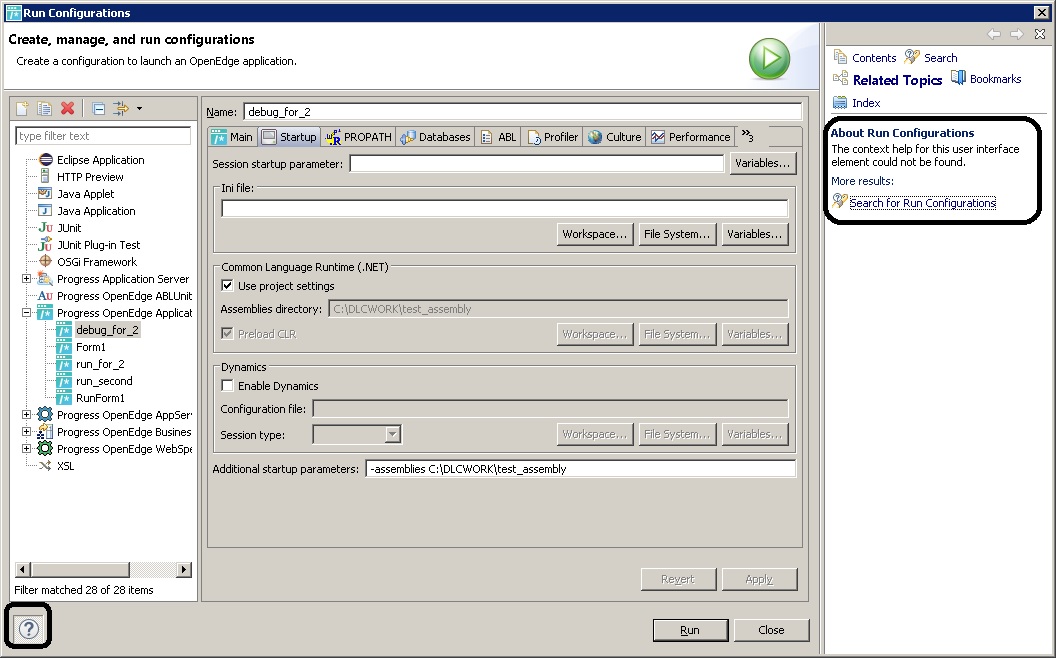This screenshot has width=1056, height=658.
Task: Select debug_for_2 configuration
Action: pyautogui.click(x=107, y=330)
